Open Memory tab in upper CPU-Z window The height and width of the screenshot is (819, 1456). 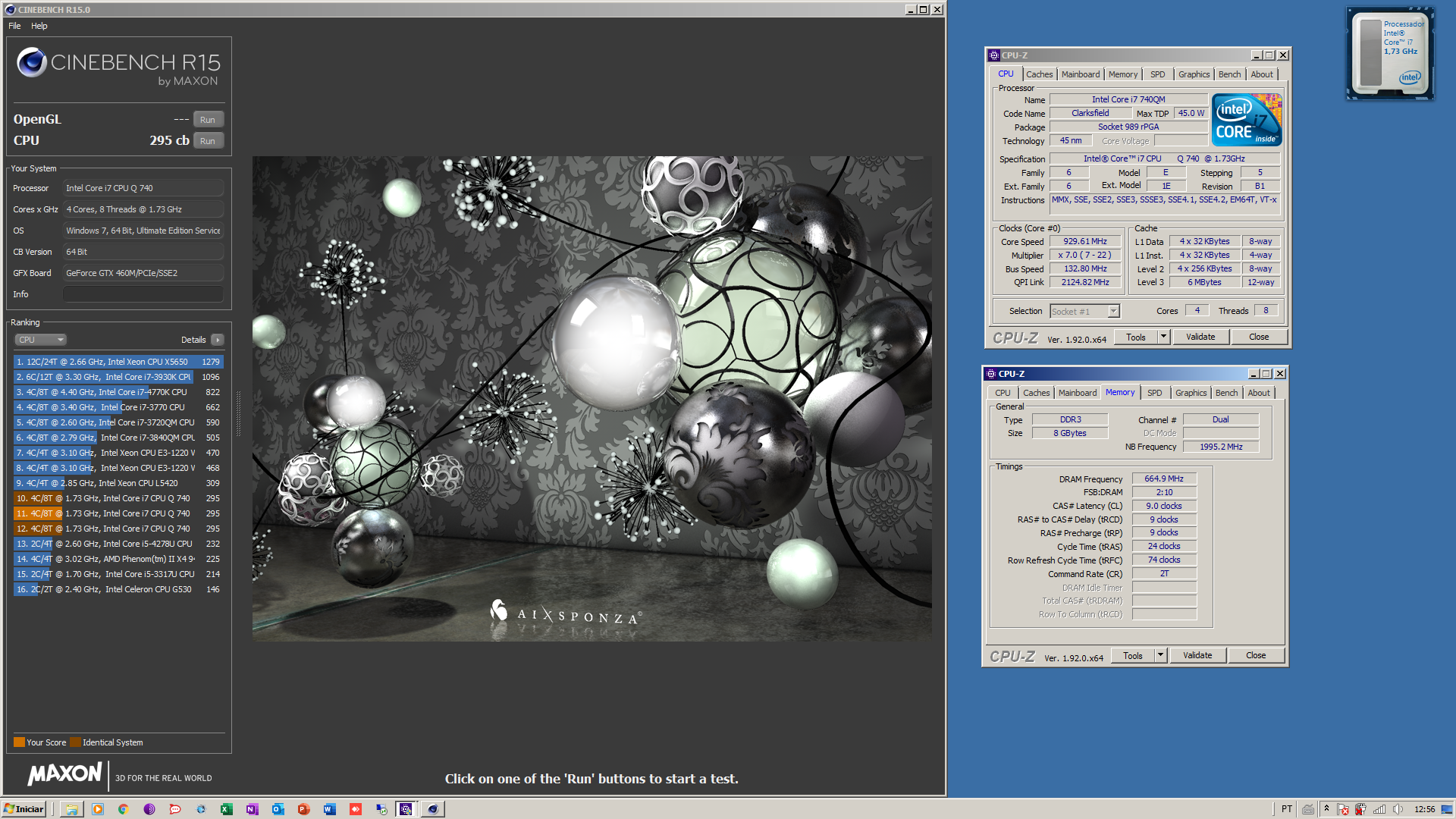[x=1122, y=74]
